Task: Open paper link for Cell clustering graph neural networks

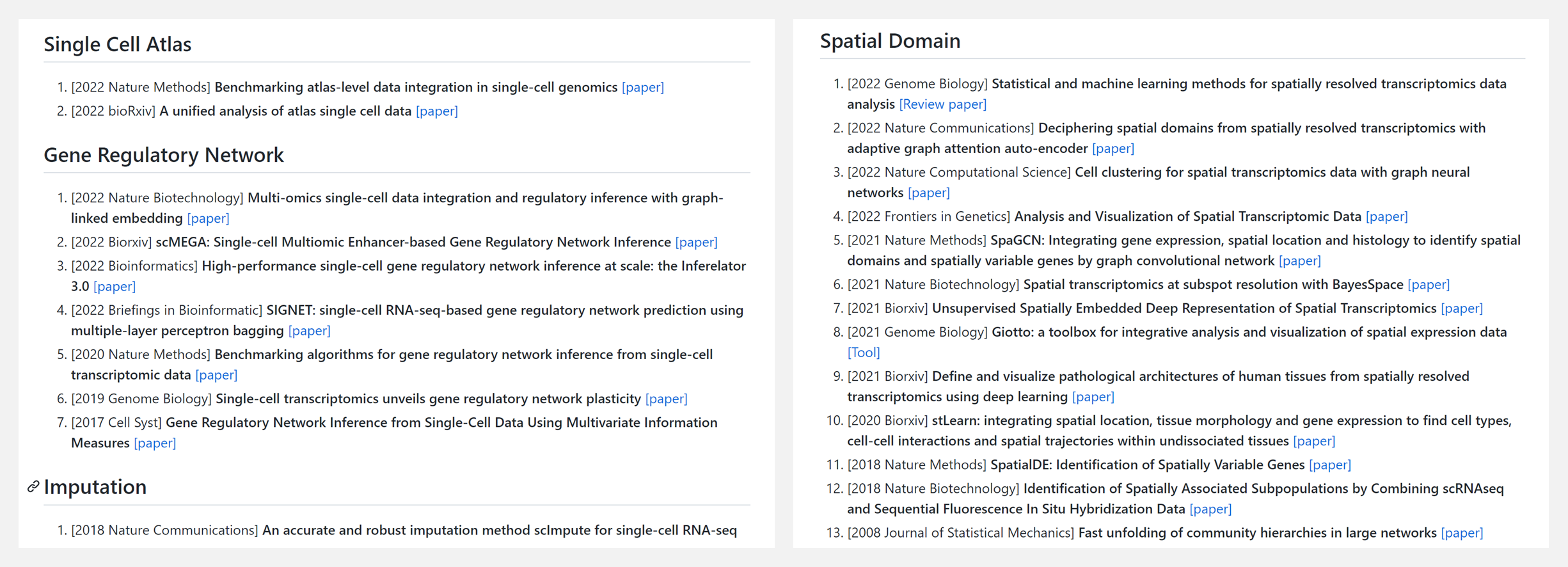Action: pyautogui.click(x=928, y=193)
